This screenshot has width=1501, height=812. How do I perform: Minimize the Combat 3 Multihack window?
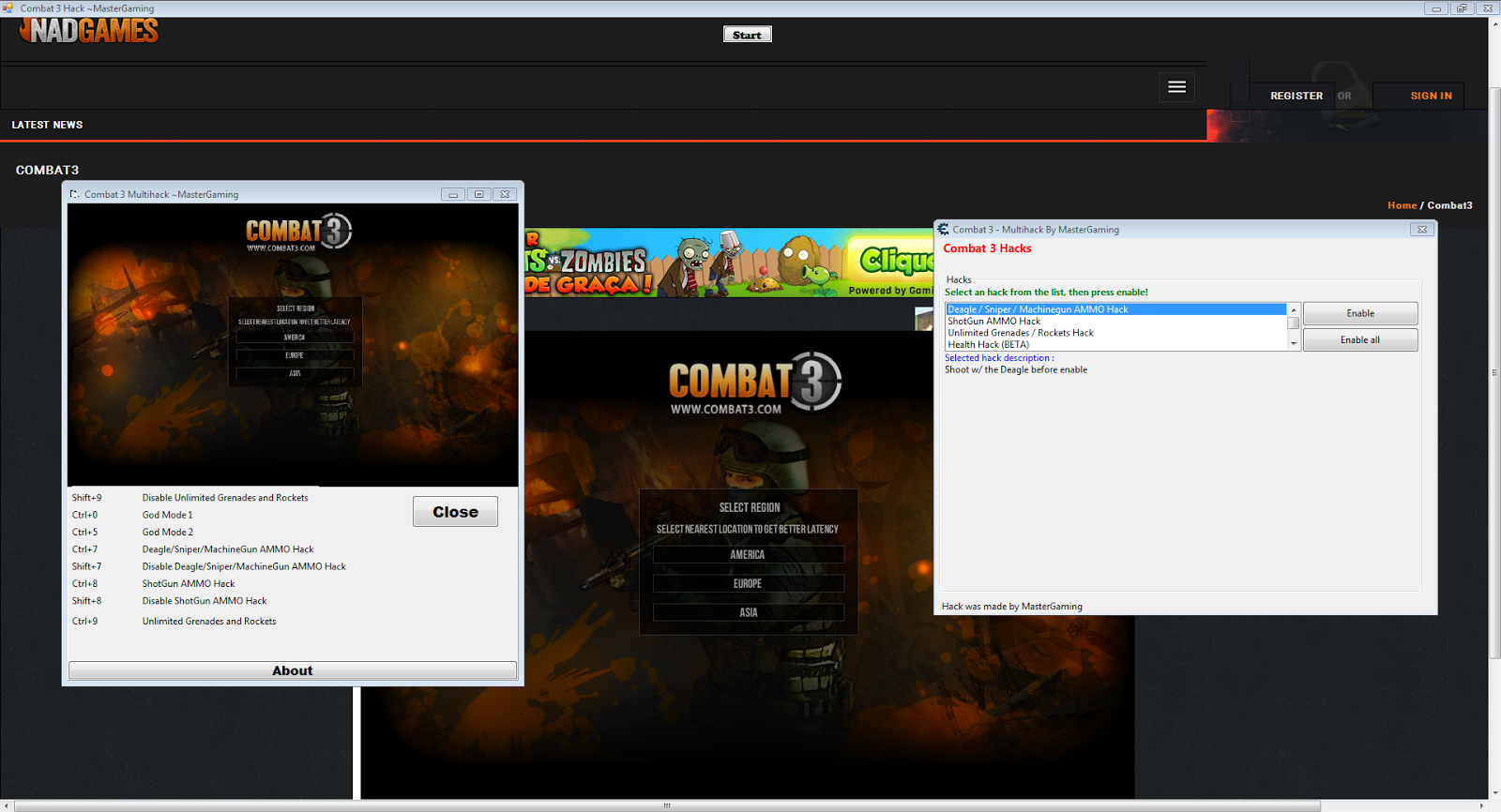coord(453,194)
